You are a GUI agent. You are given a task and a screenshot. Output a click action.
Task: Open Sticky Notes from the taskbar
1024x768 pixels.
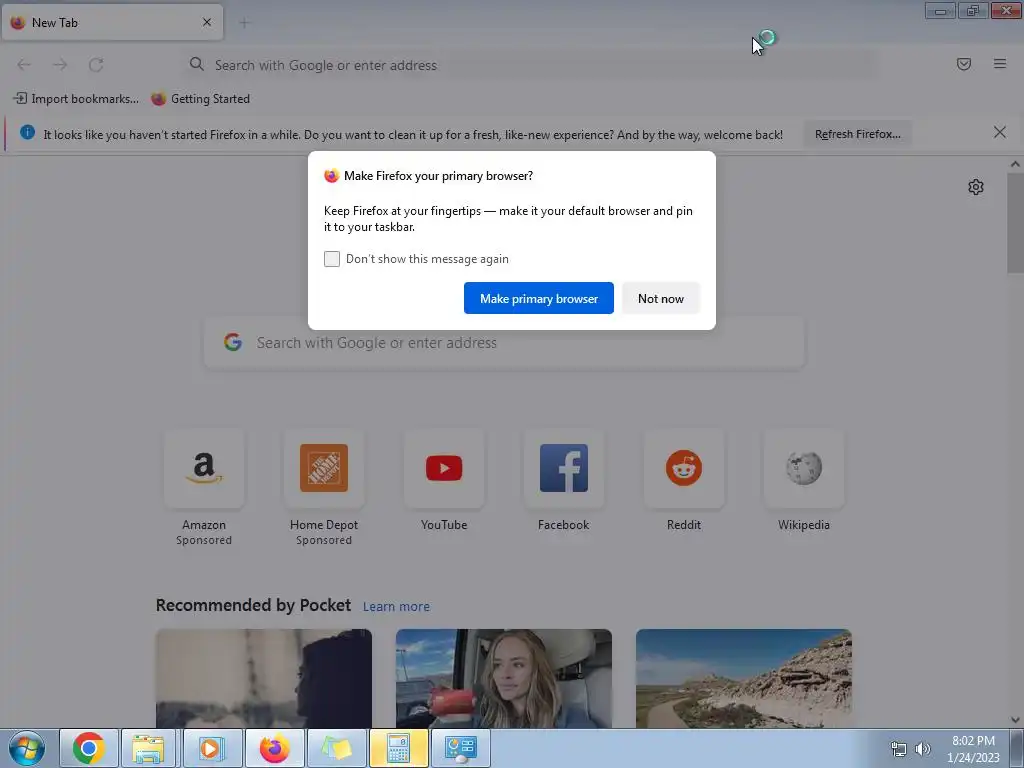336,748
